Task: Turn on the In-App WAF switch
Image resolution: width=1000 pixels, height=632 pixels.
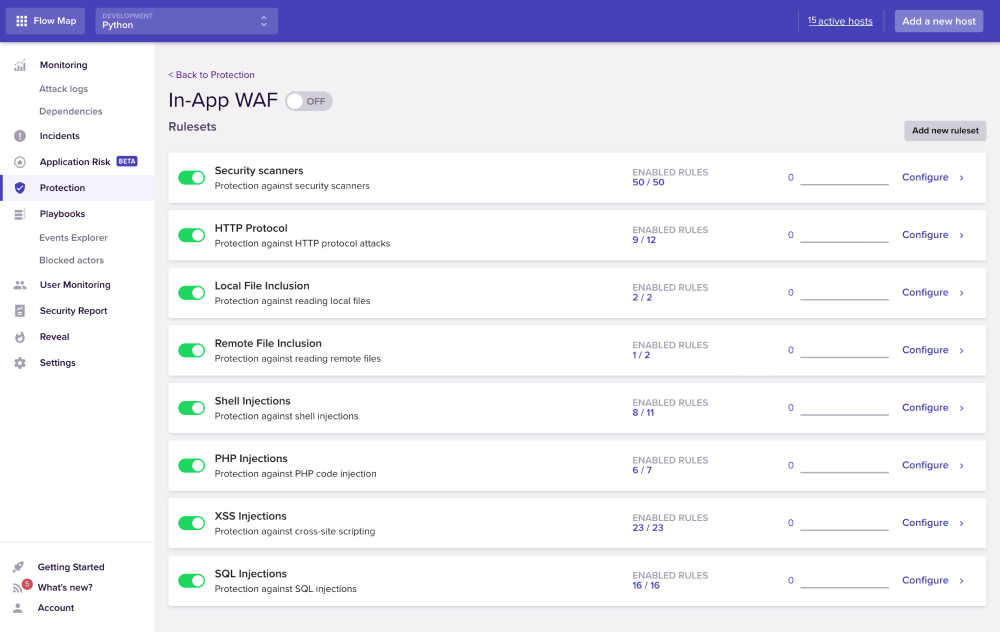Action: click(309, 101)
